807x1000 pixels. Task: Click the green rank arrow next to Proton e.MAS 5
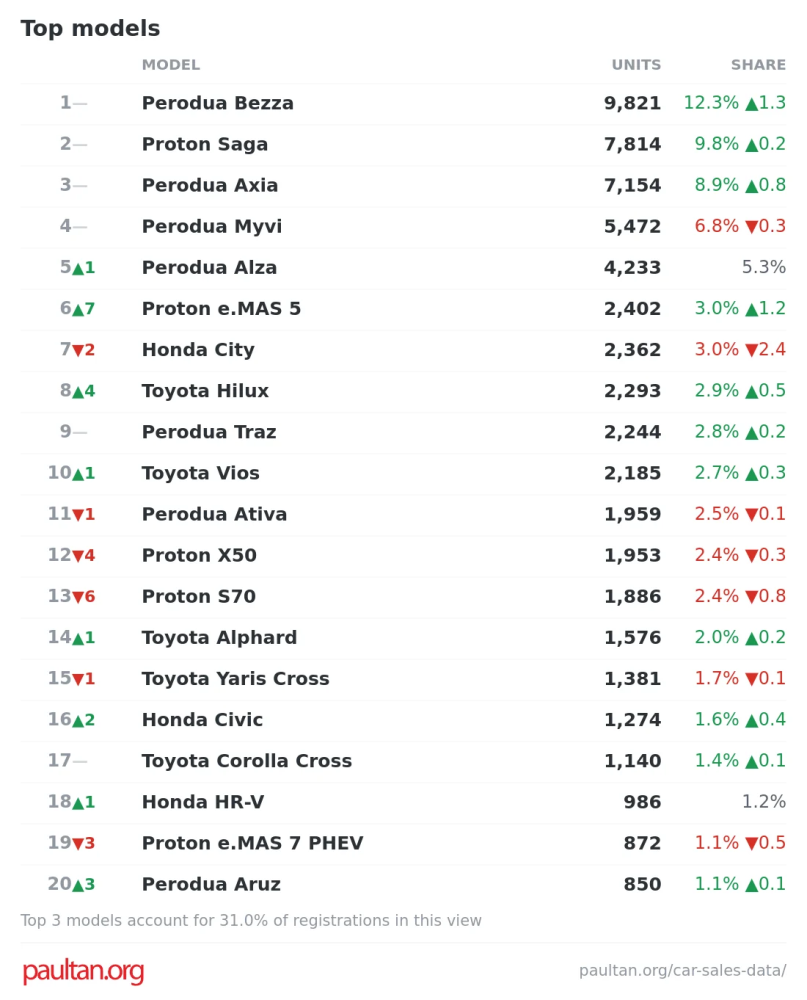78,309
